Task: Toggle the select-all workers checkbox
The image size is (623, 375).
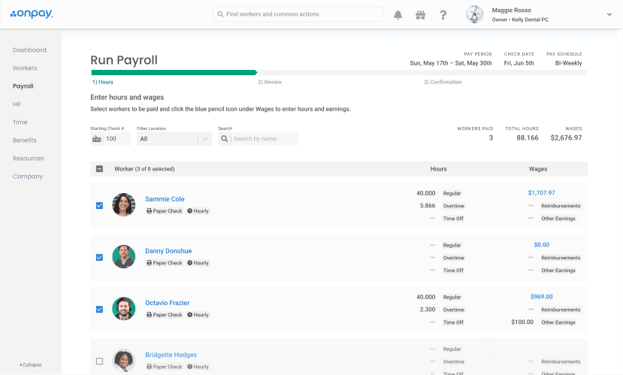Action: pyautogui.click(x=99, y=169)
